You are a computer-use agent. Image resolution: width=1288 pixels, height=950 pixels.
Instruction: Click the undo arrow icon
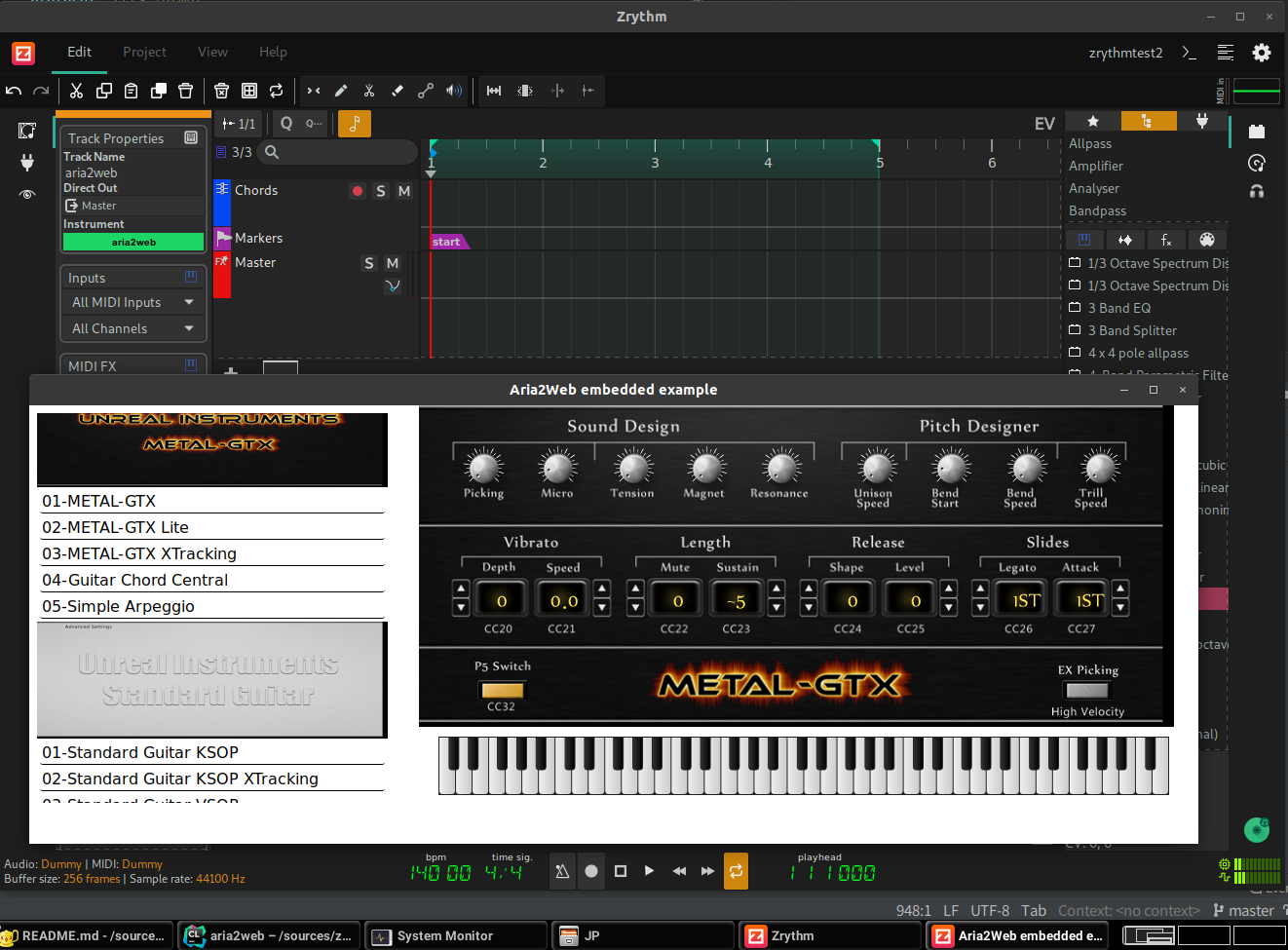[14, 91]
